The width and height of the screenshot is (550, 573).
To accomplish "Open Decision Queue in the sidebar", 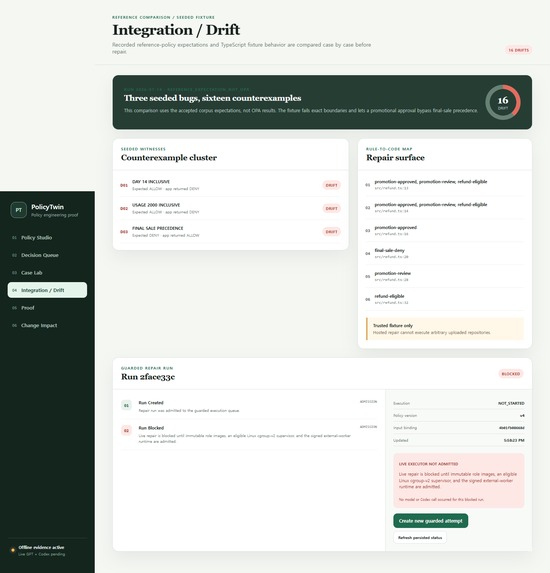I will [47, 255].
